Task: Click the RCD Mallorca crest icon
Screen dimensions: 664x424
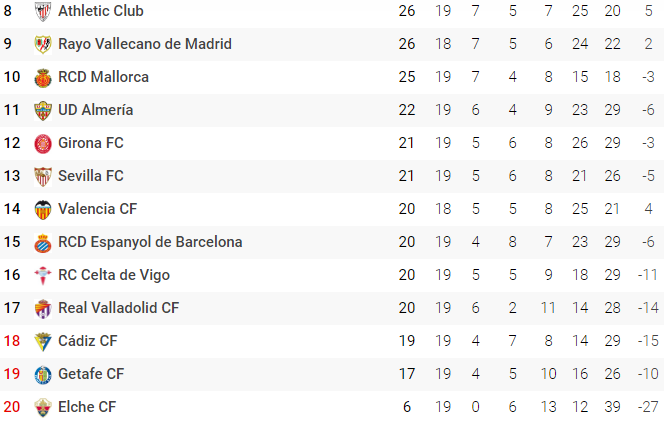Action: tap(43, 77)
